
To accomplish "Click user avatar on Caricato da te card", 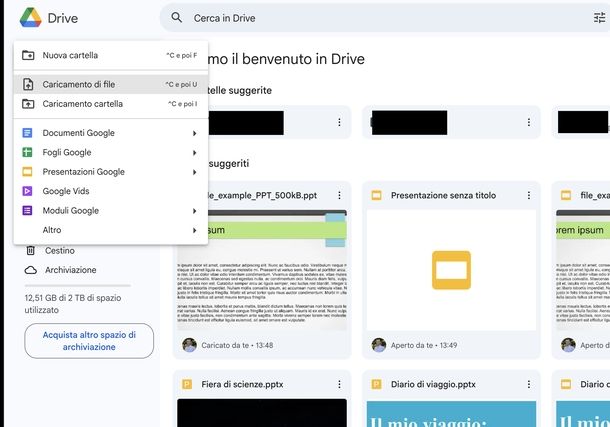I will [189, 345].
